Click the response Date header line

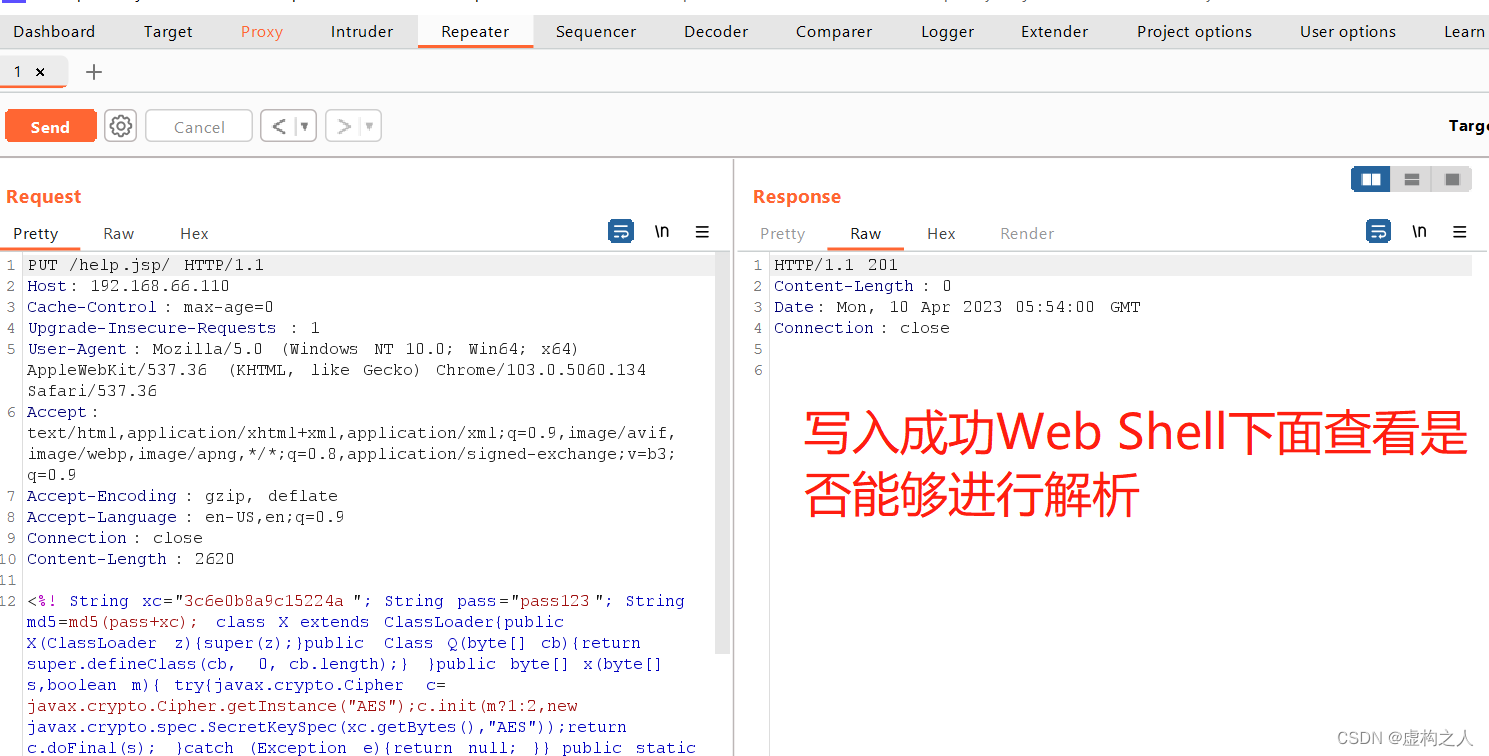click(957, 307)
